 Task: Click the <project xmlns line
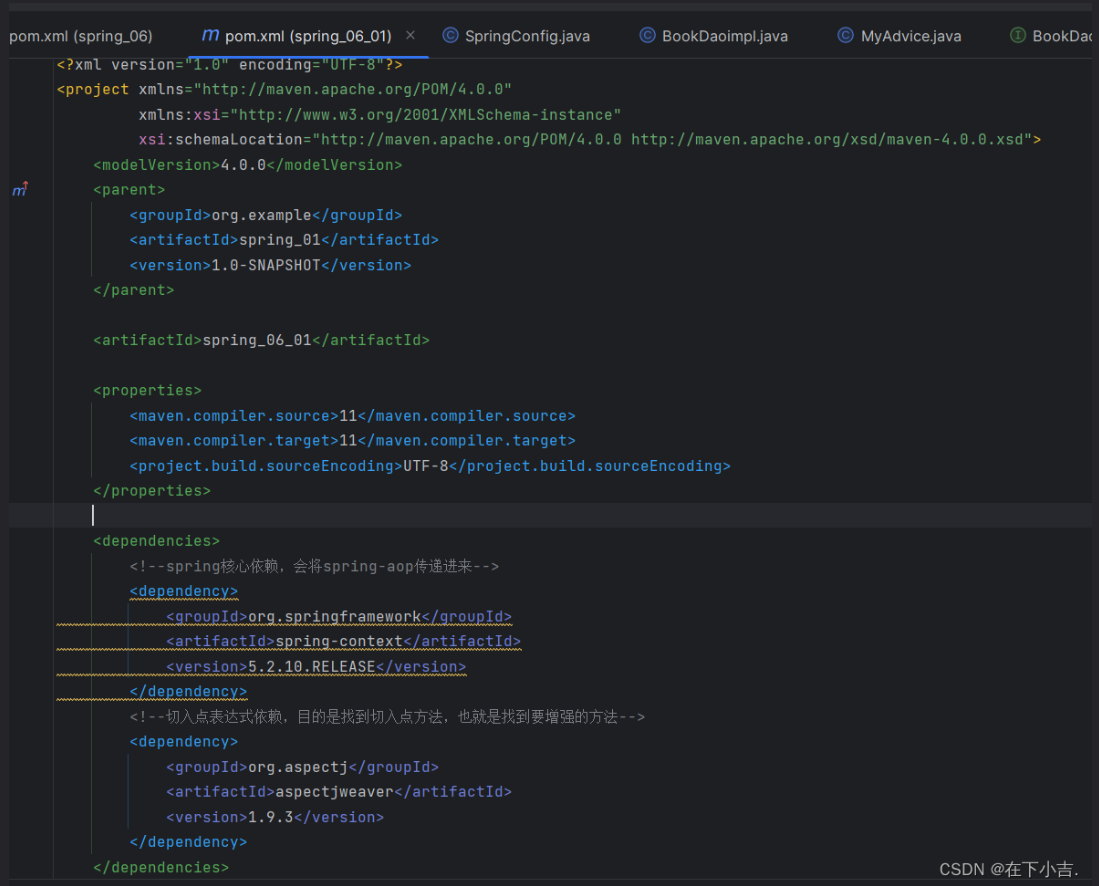pyautogui.click(x=285, y=89)
